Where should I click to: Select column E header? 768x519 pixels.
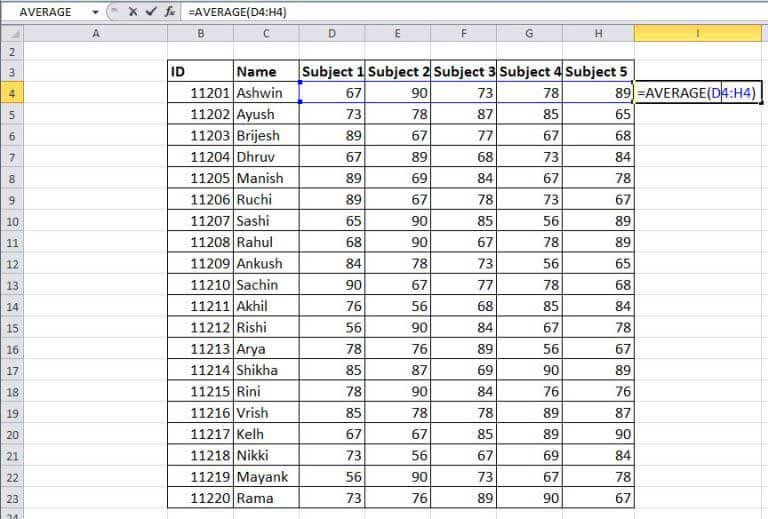click(x=397, y=33)
